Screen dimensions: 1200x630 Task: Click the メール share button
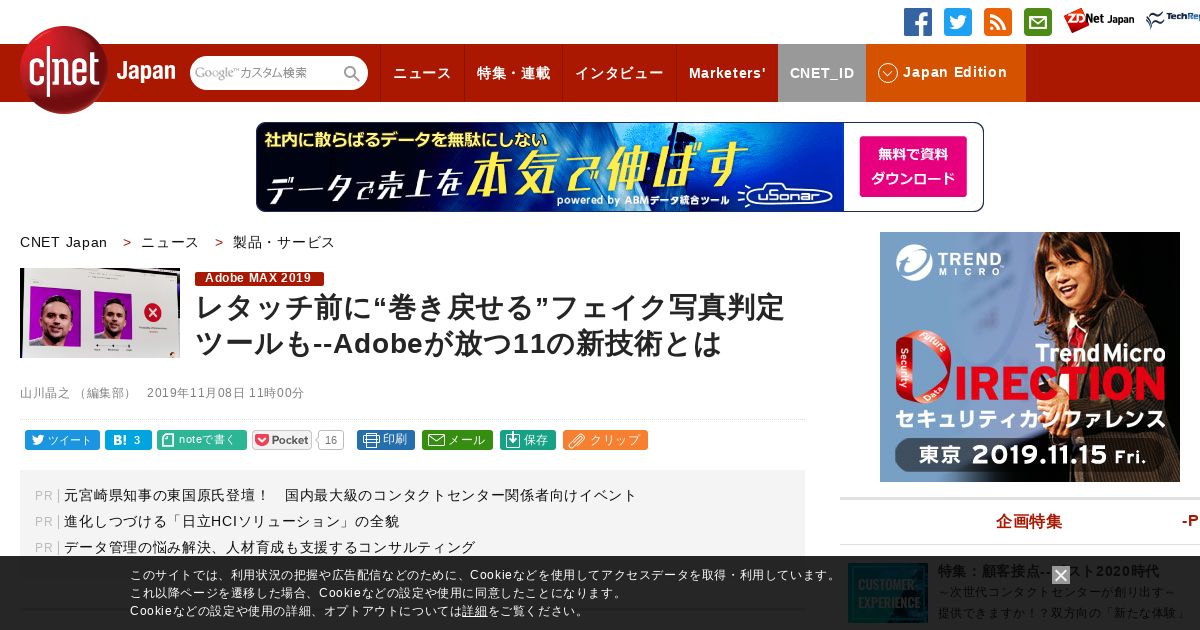(457, 440)
